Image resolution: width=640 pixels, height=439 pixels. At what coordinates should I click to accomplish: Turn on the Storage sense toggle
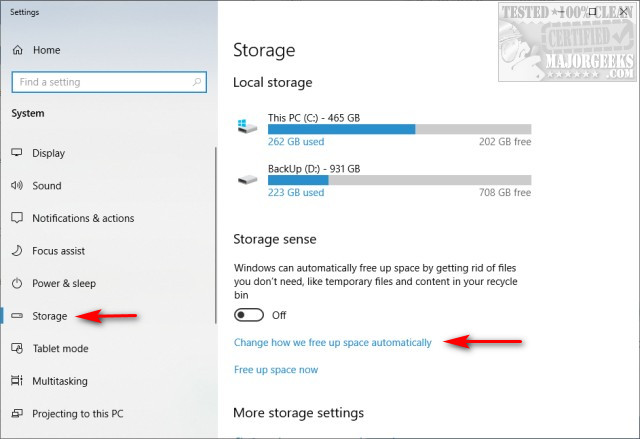[248, 315]
